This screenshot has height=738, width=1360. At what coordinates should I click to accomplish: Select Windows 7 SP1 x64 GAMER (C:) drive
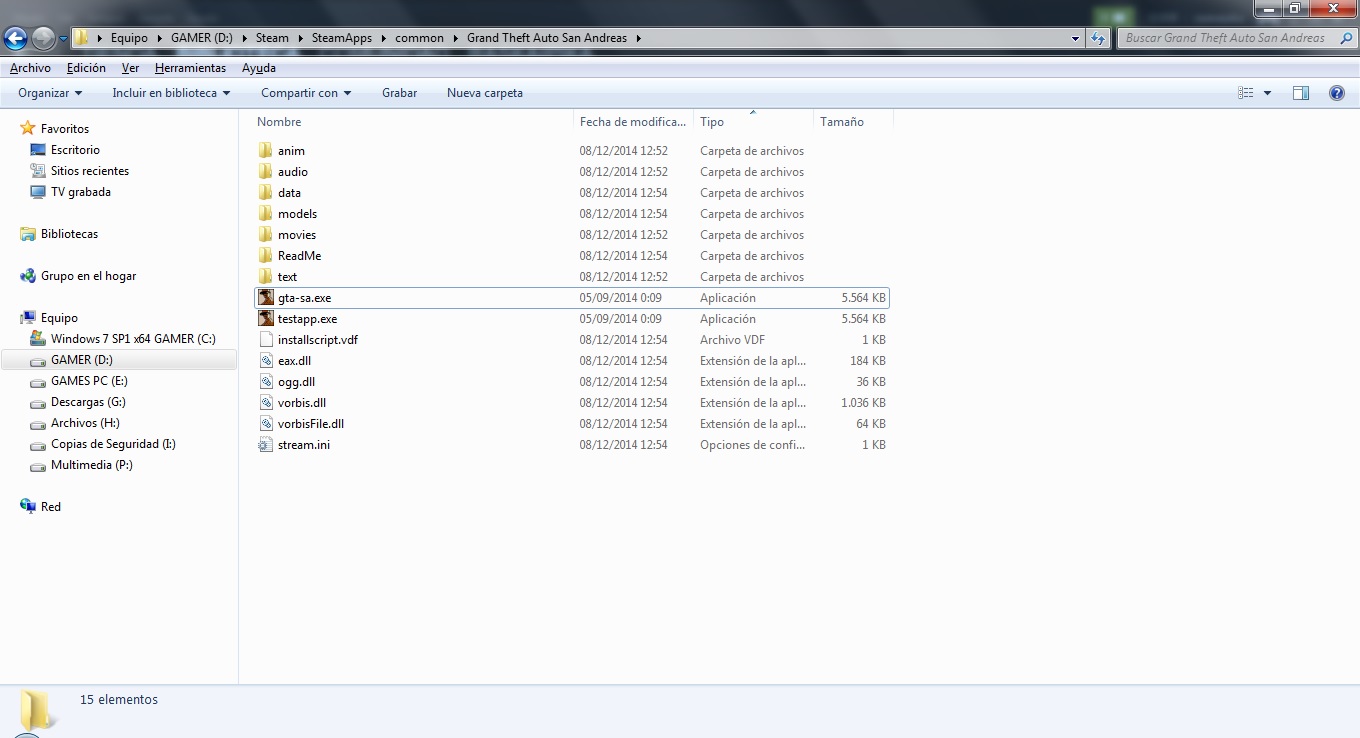[133, 339]
